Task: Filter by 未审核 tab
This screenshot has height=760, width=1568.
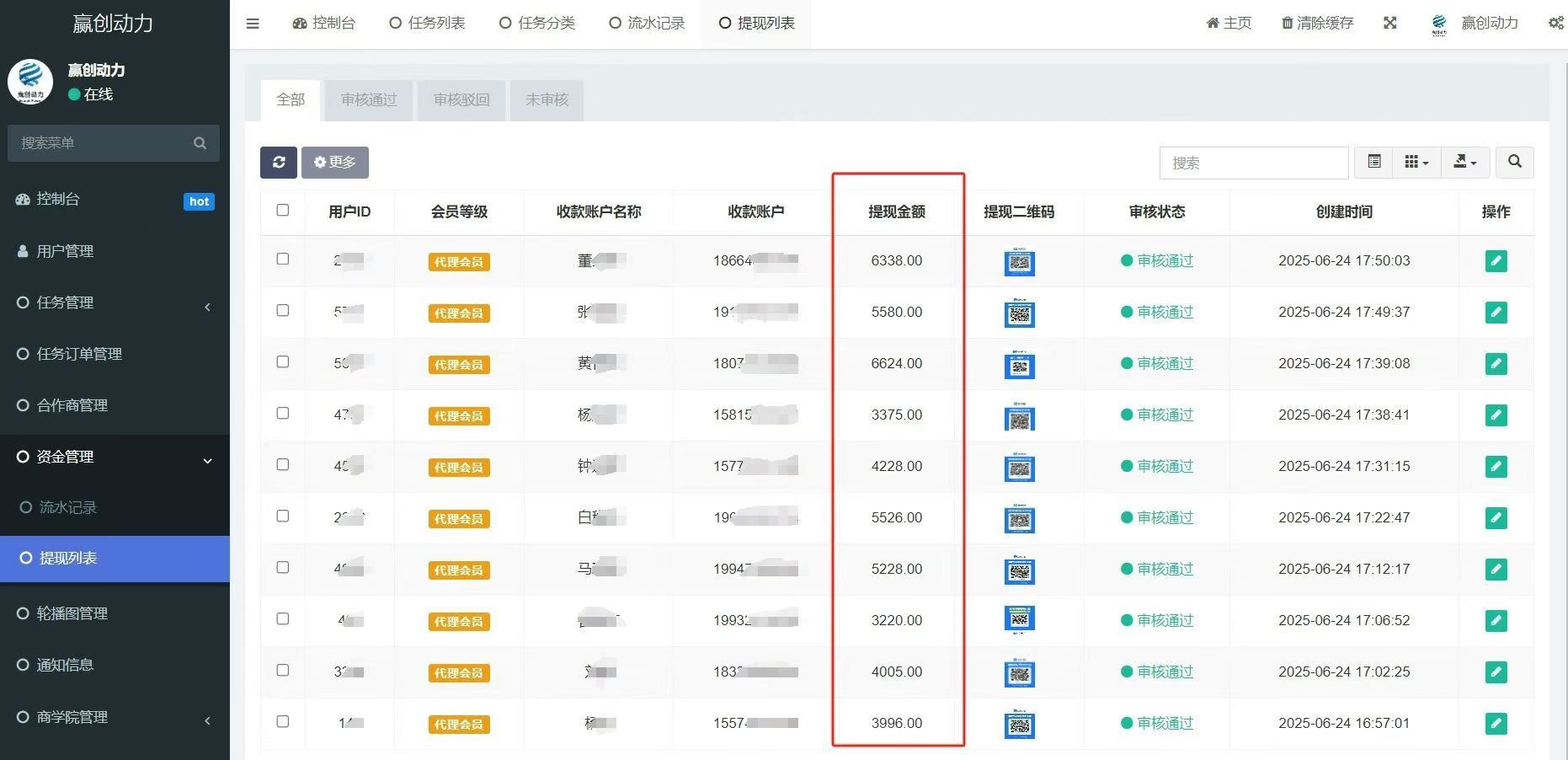Action: pyautogui.click(x=547, y=99)
